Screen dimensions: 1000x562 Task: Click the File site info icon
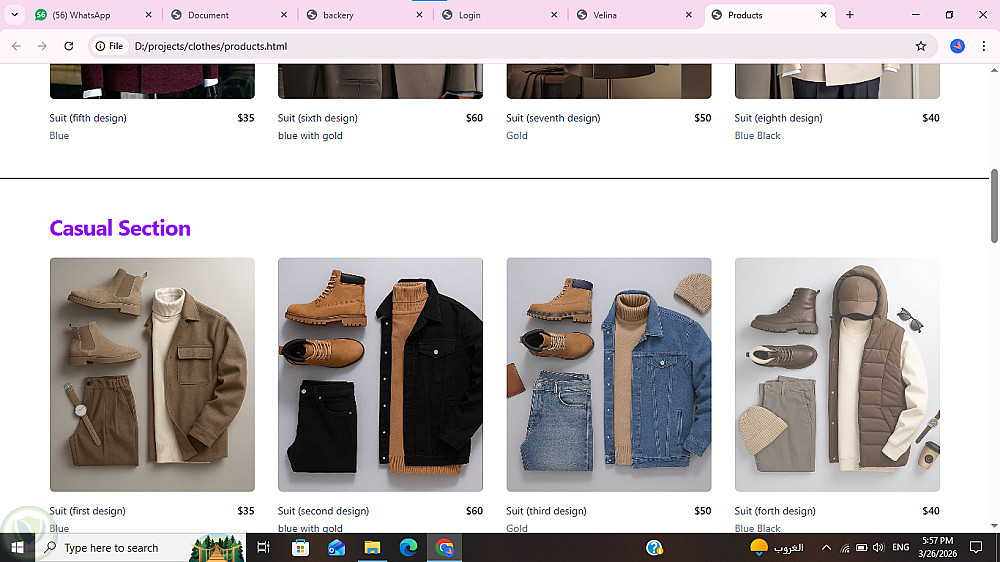tap(109, 46)
